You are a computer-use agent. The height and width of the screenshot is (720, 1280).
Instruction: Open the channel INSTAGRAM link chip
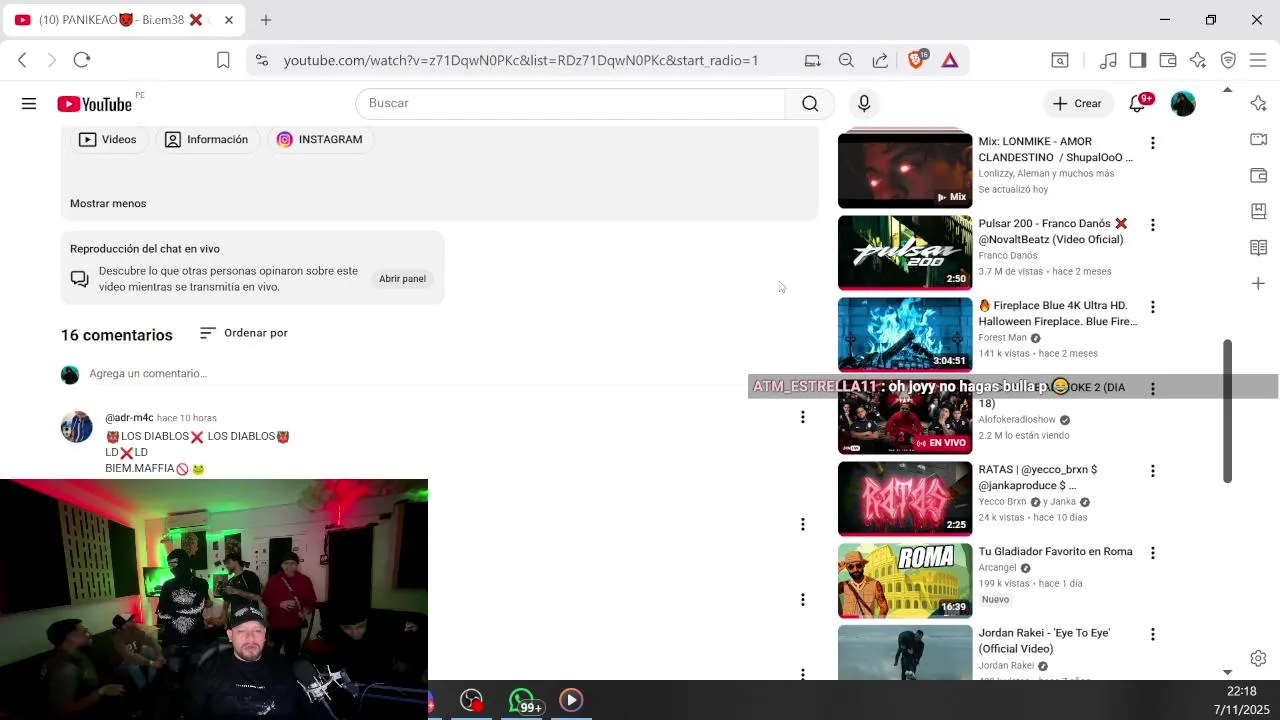pyautogui.click(x=320, y=139)
